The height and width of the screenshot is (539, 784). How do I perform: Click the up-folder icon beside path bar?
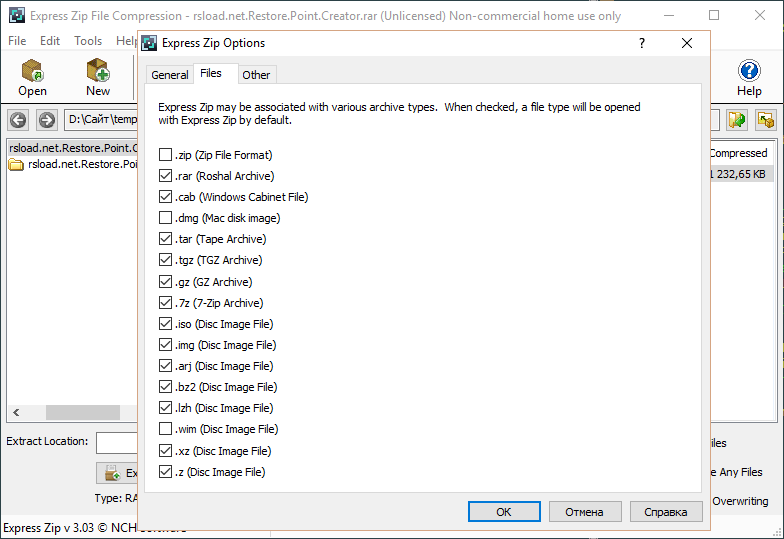point(737,121)
